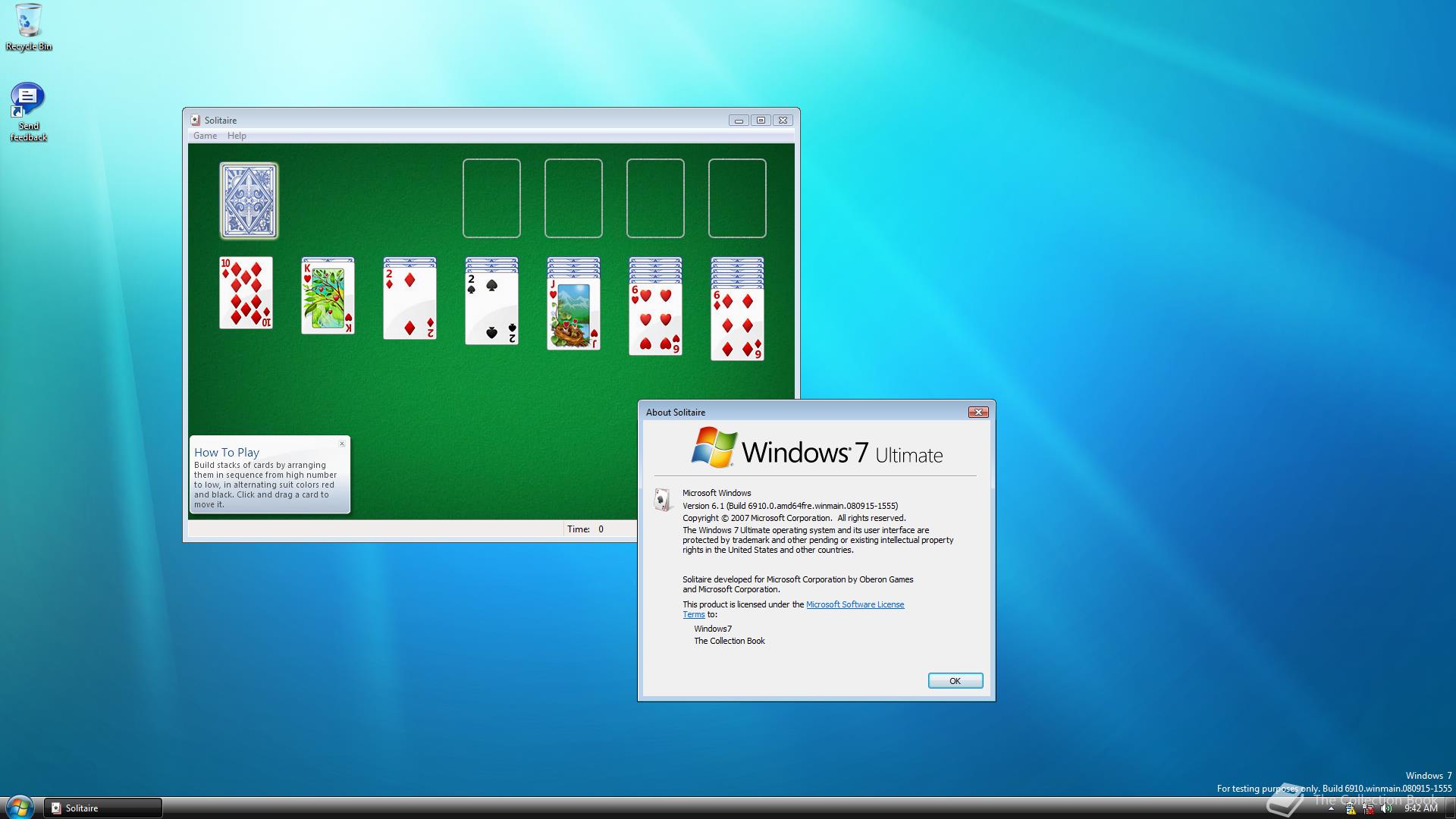Open the Send feedback desktop shortcut

28,112
